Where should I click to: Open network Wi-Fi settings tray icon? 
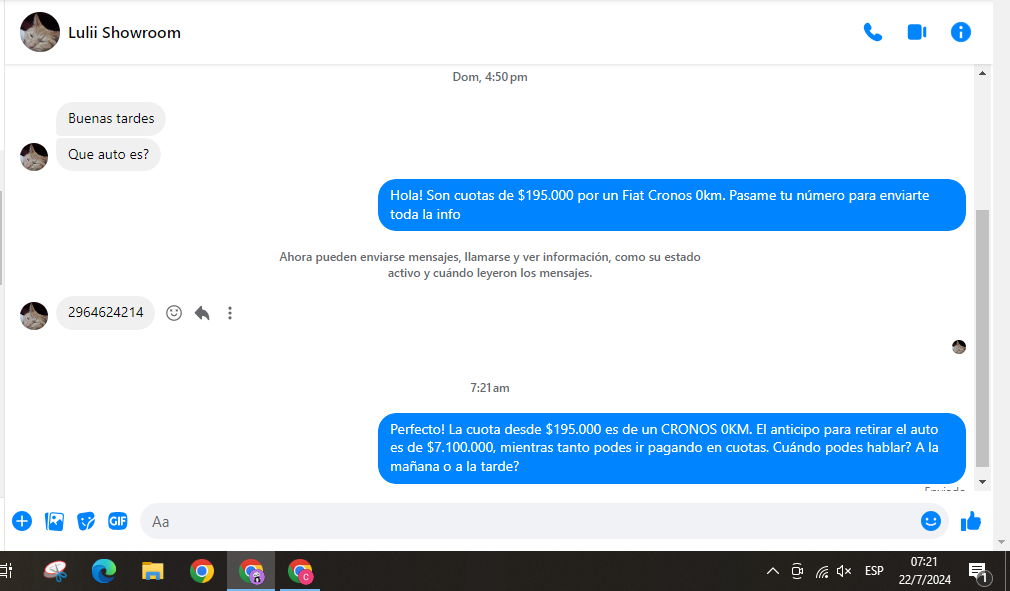[821, 571]
